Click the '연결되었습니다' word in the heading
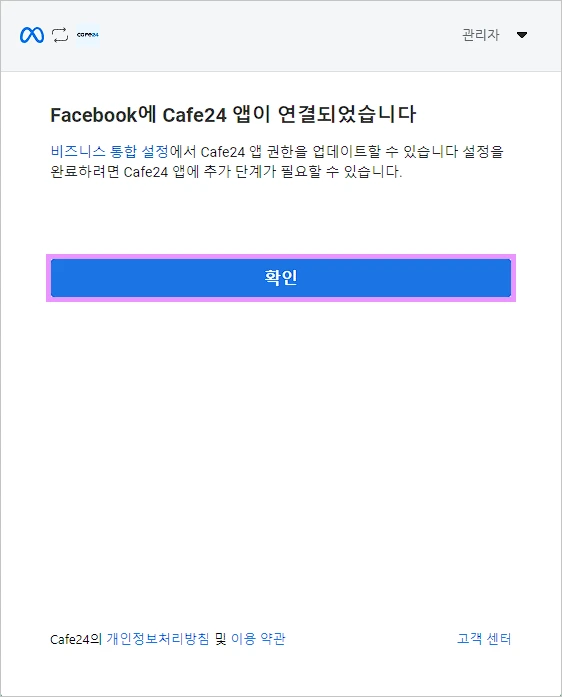The width and height of the screenshot is (562, 697). 347,115
